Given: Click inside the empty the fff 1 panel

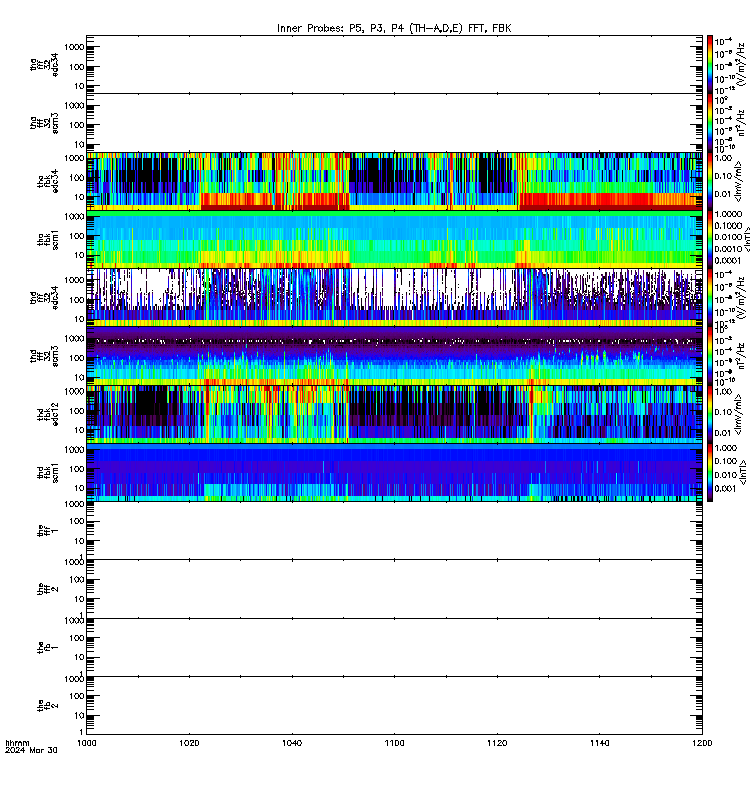Looking at the screenshot, I should point(394,531).
